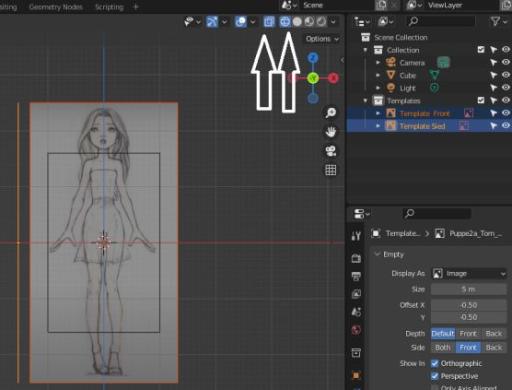Uncheck the Templates collection checkbox

pos(481,100)
